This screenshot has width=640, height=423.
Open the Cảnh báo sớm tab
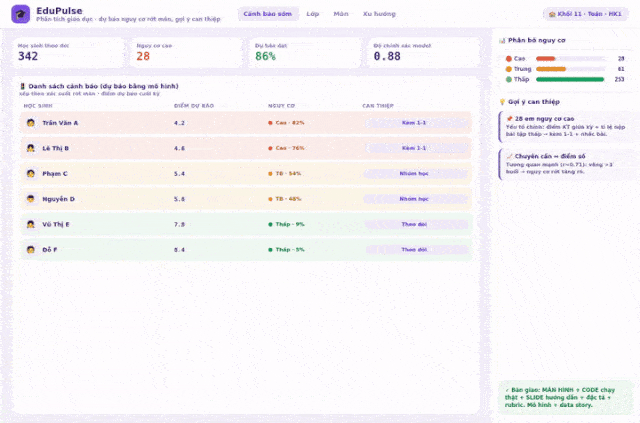click(x=268, y=14)
